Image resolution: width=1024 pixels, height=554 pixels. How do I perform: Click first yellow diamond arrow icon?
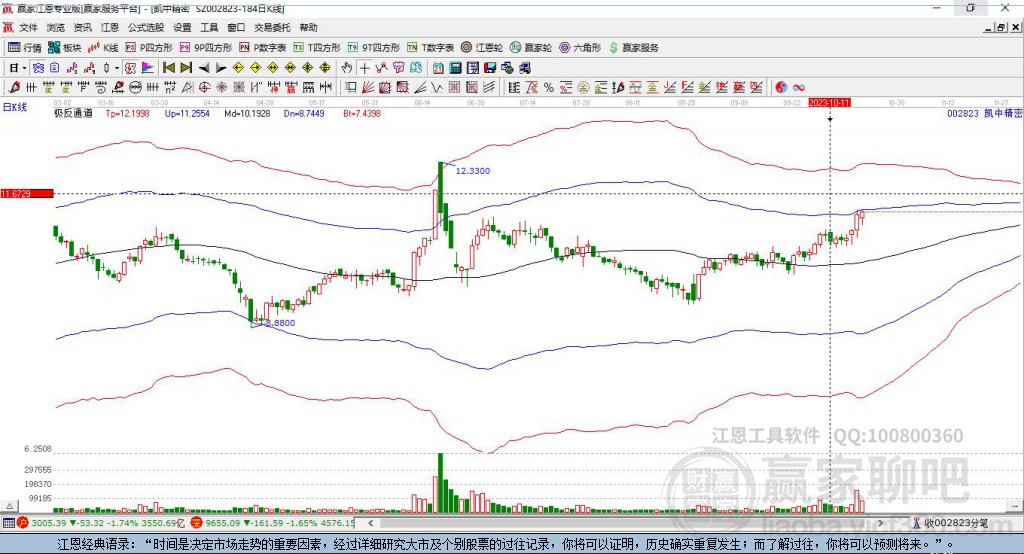point(238,68)
